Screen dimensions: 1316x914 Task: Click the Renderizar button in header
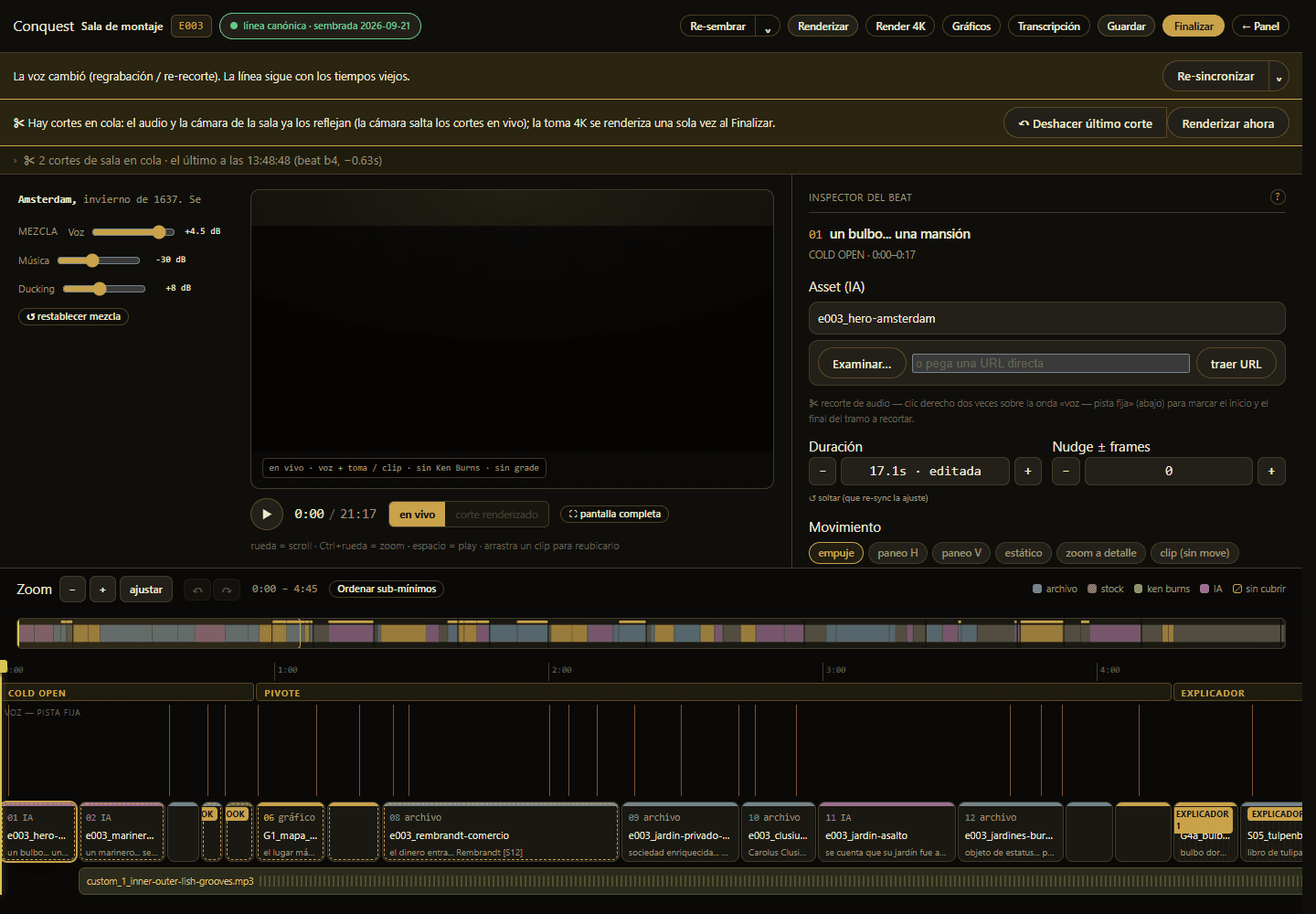coord(822,27)
